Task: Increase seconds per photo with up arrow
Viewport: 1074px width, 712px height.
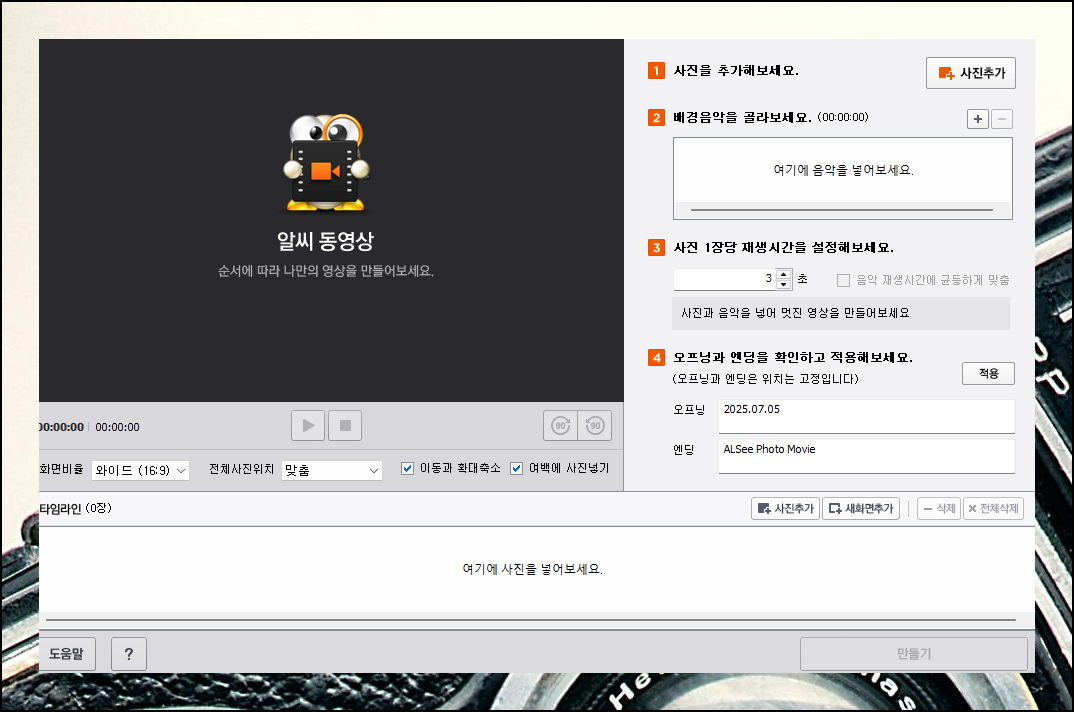Action: click(784, 274)
